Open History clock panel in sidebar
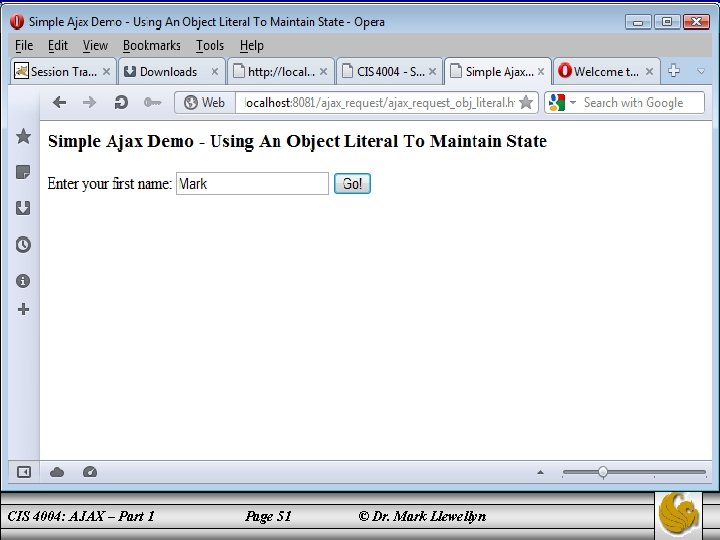 tap(23, 244)
